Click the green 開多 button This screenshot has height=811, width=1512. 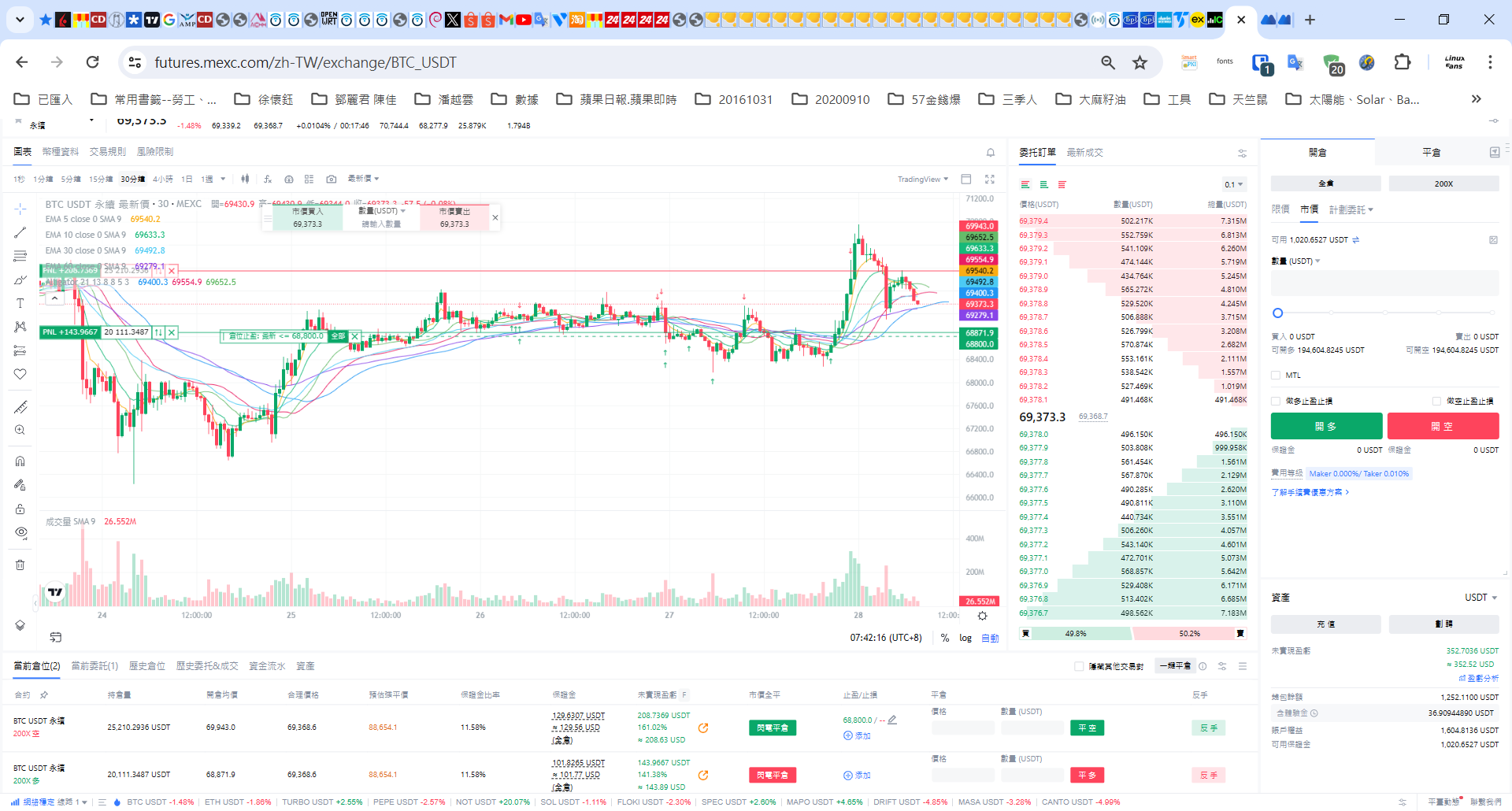click(1326, 426)
